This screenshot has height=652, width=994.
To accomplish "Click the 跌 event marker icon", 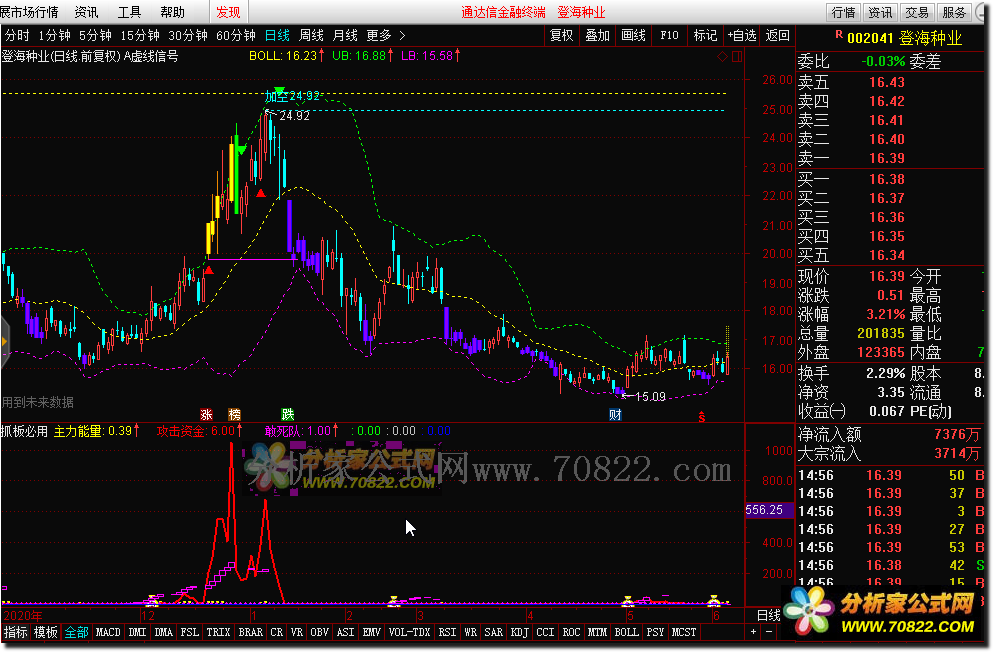I will point(288,414).
